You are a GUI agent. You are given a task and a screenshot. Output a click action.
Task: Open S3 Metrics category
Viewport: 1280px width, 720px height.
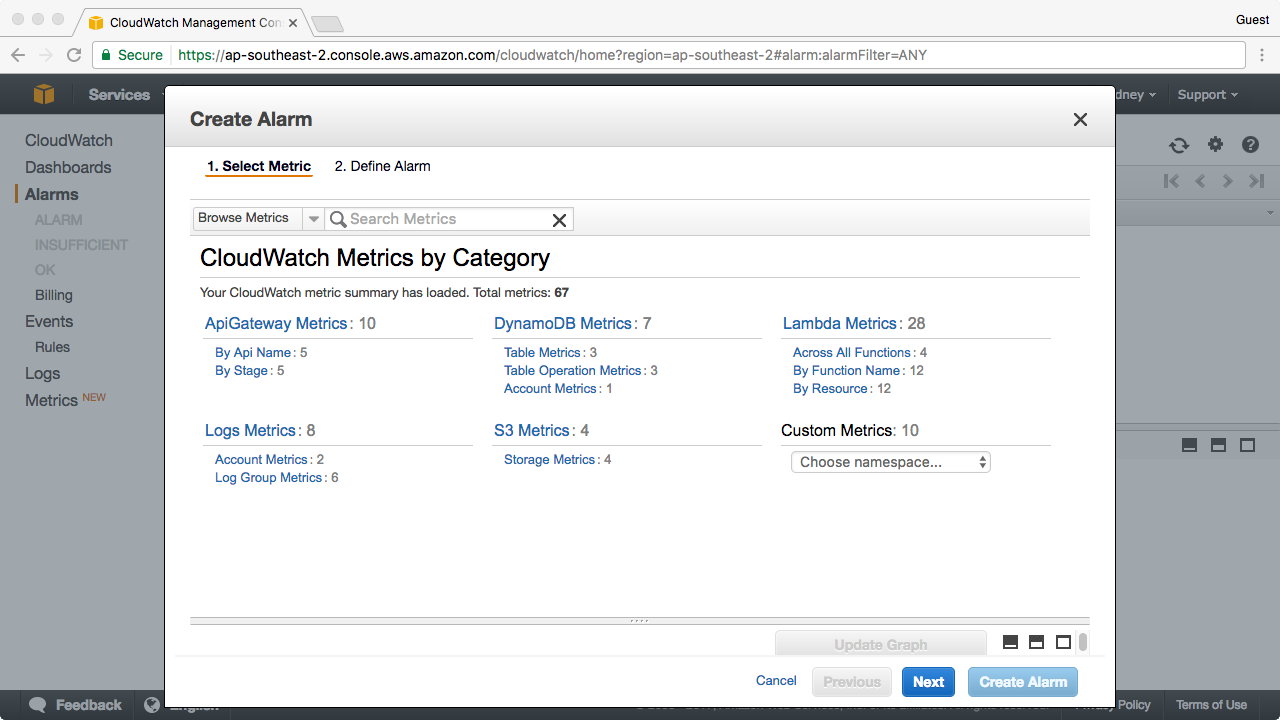click(x=532, y=430)
